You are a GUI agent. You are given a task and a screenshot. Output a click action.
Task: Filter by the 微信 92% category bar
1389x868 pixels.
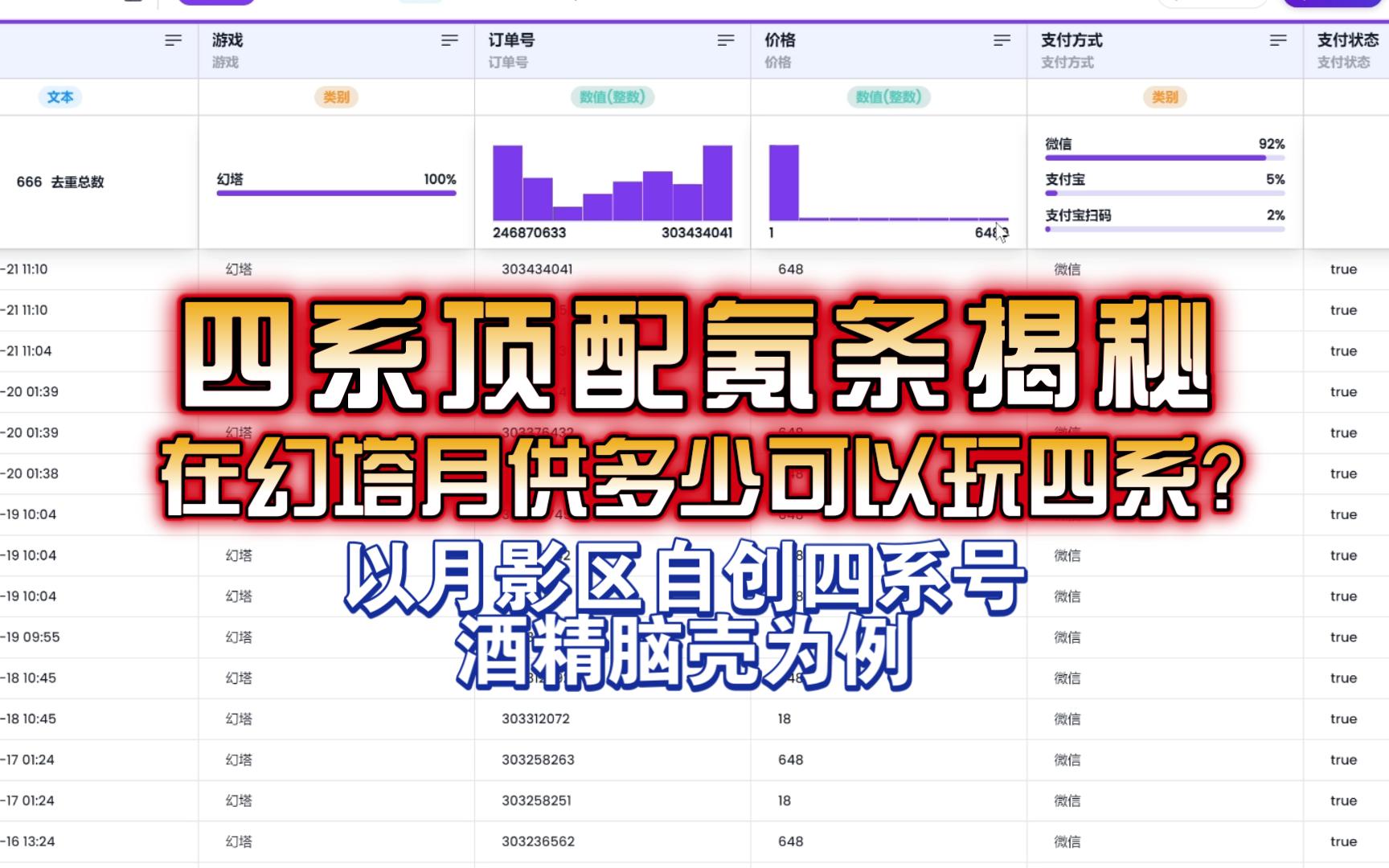click(1165, 149)
